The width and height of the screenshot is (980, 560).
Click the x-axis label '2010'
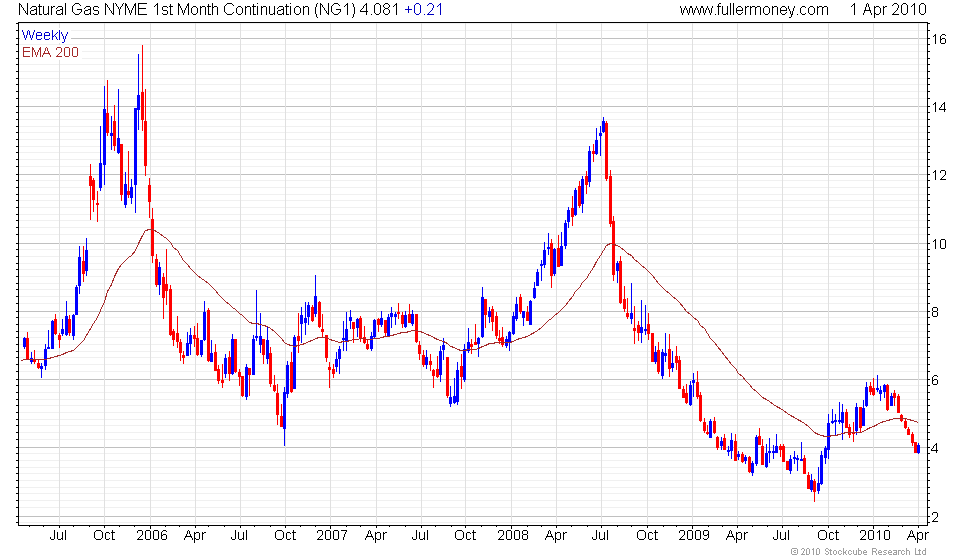tap(874, 536)
